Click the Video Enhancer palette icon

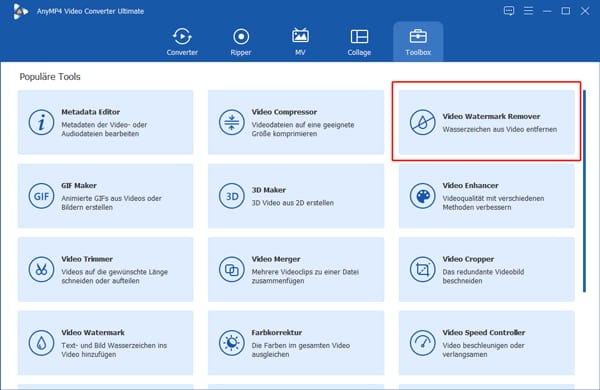click(422, 196)
